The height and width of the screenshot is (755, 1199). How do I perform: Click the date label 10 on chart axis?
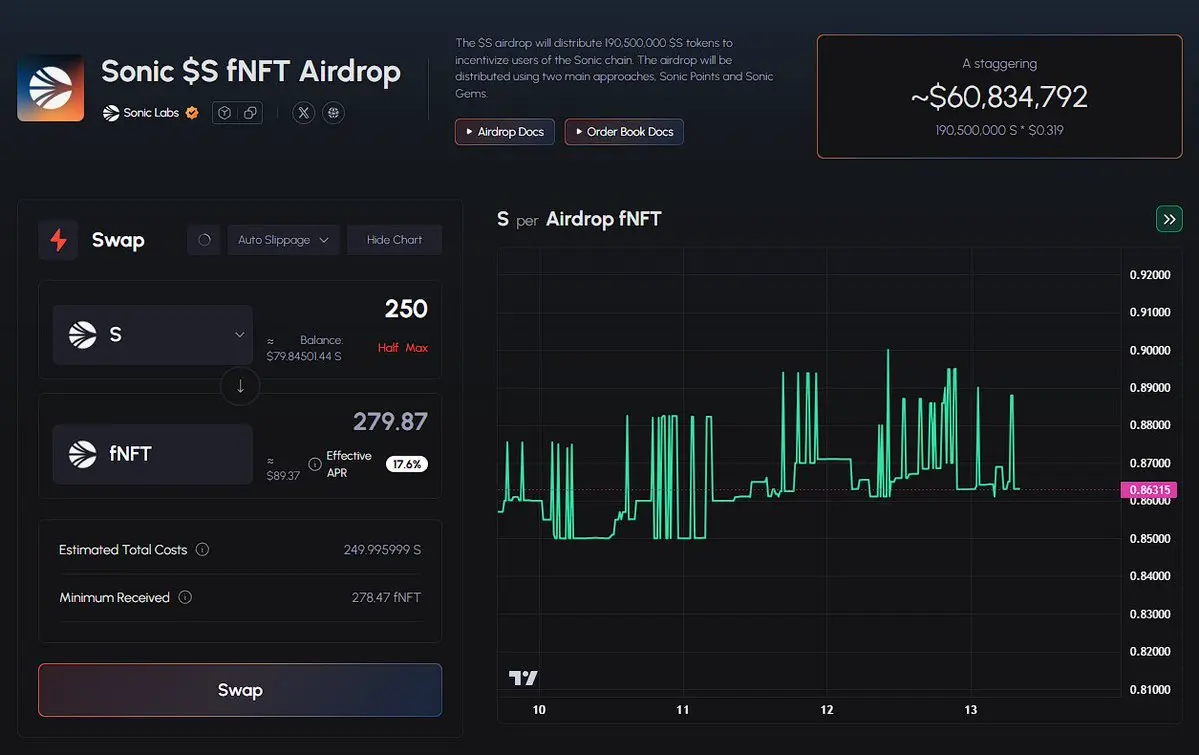tap(539, 710)
